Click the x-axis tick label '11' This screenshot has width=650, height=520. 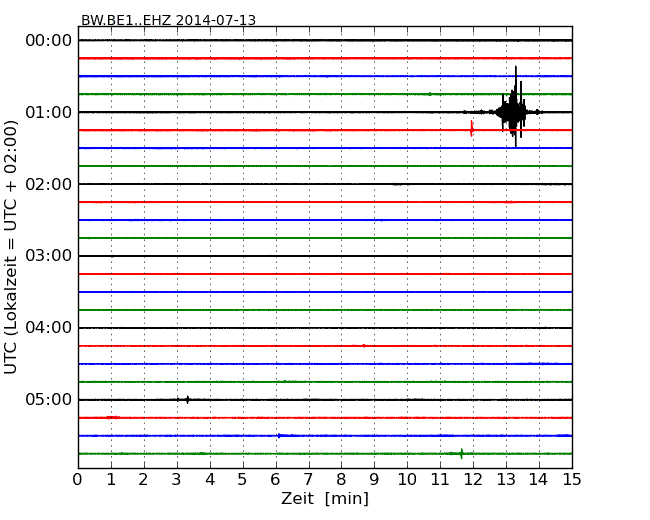(x=440, y=480)
